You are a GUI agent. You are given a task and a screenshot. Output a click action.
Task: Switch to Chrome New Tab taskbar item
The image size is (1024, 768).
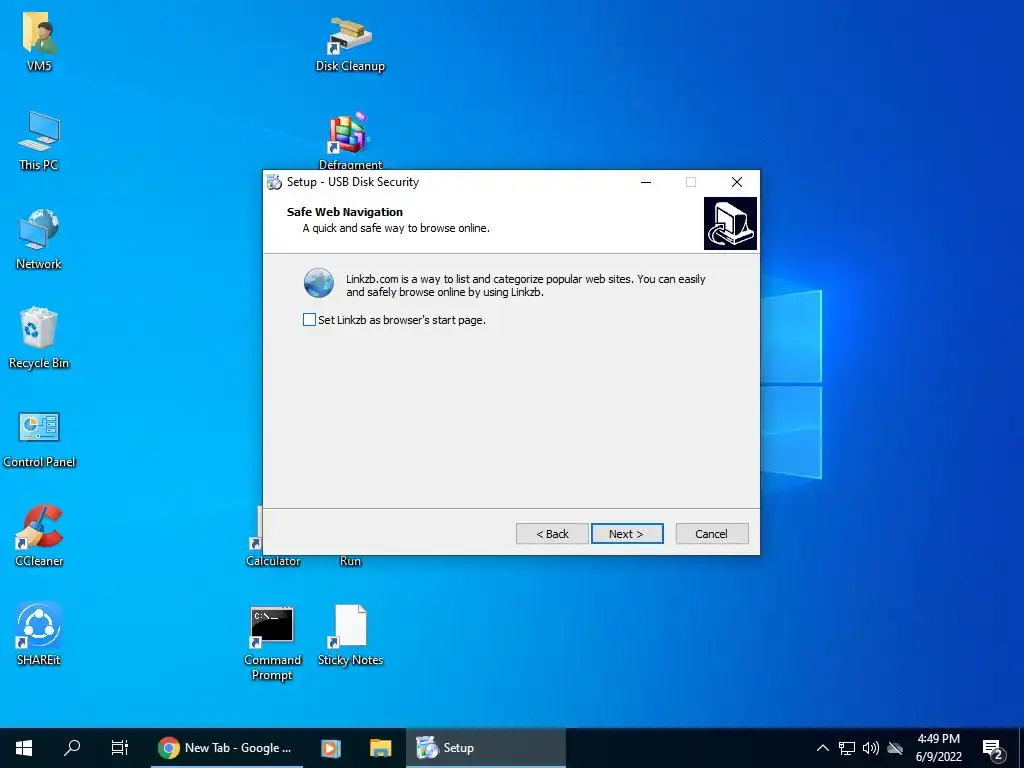click(227, 748)
